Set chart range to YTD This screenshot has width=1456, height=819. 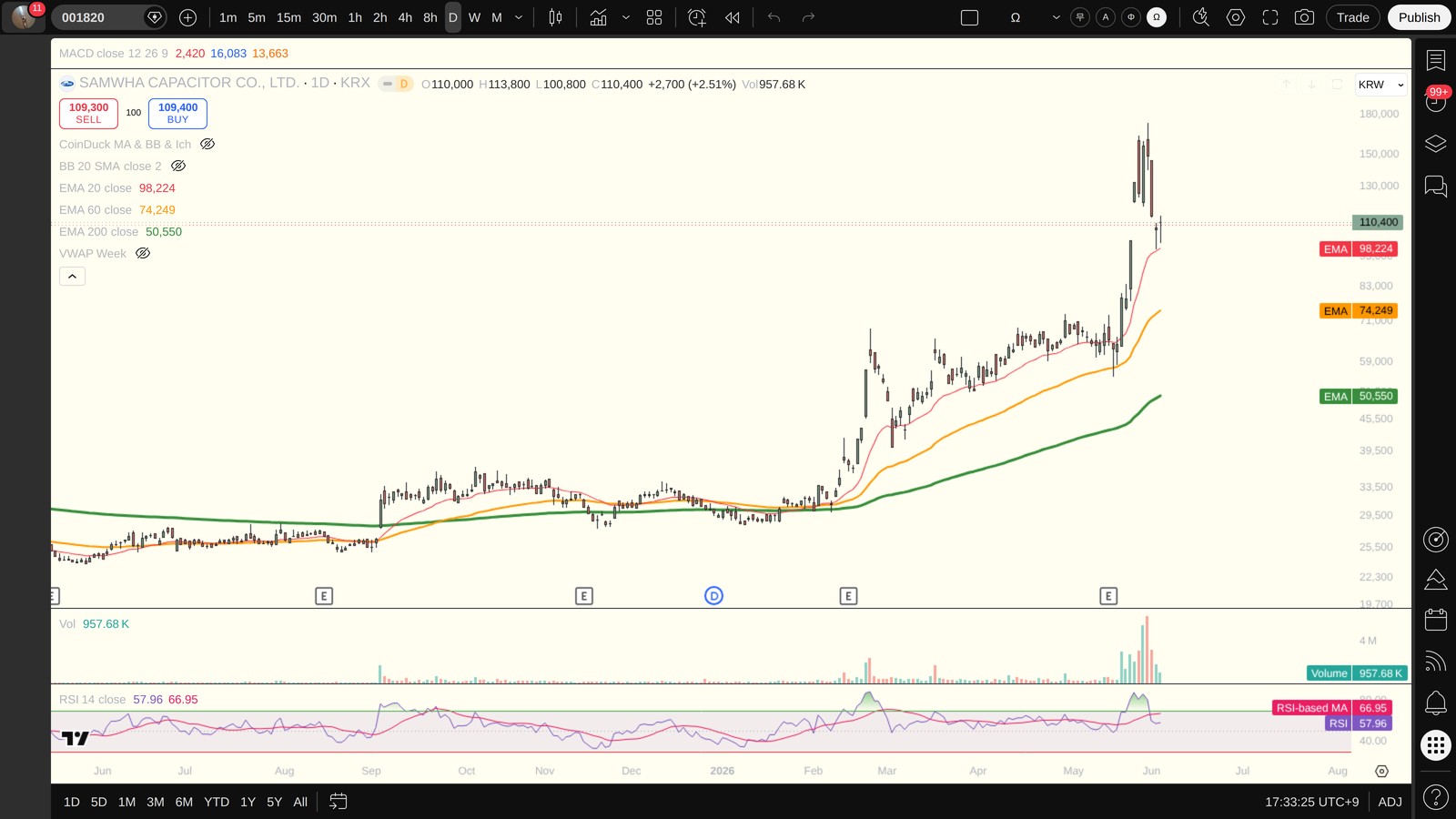[x=217, y=802]
